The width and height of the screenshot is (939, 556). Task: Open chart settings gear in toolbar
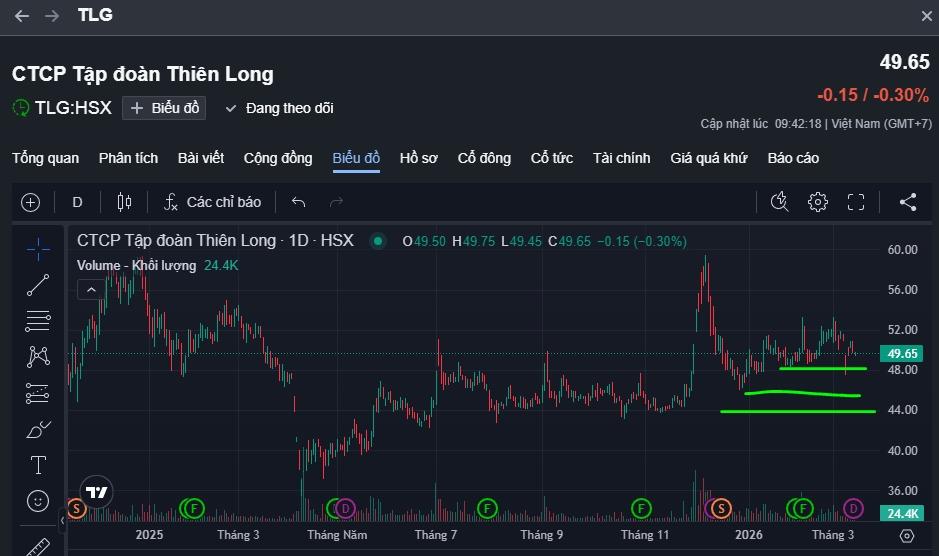point(817,202)
